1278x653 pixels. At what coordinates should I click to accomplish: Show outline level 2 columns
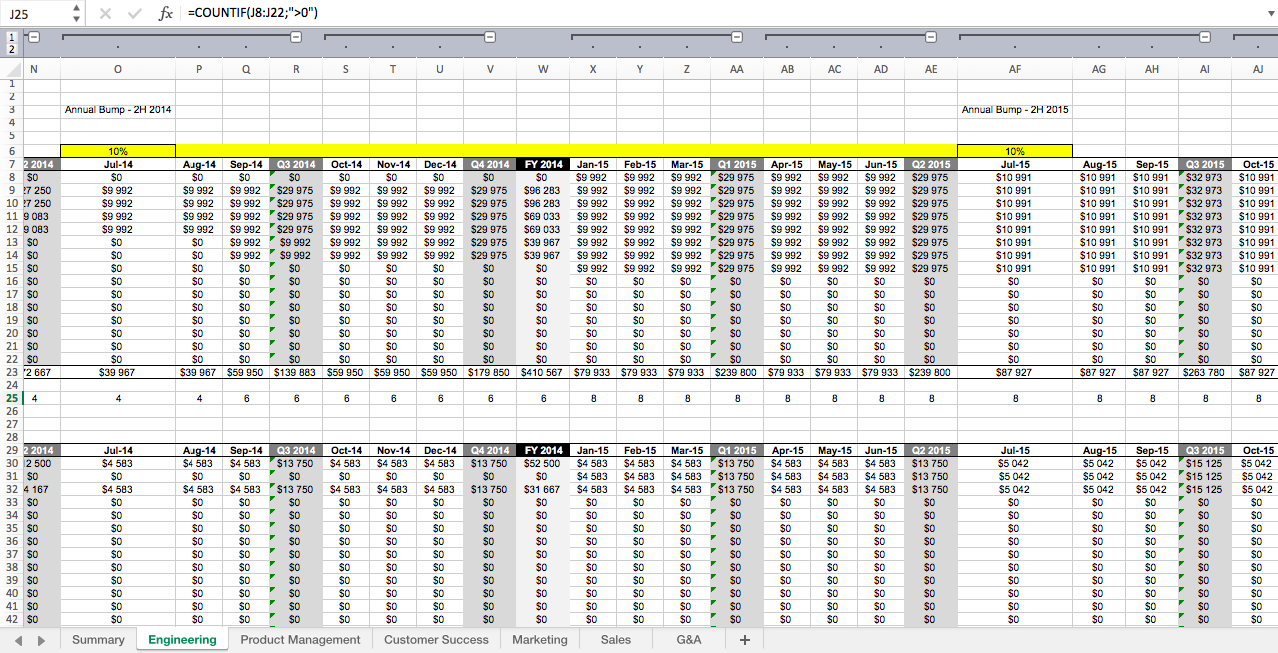(x=12, y=48)
